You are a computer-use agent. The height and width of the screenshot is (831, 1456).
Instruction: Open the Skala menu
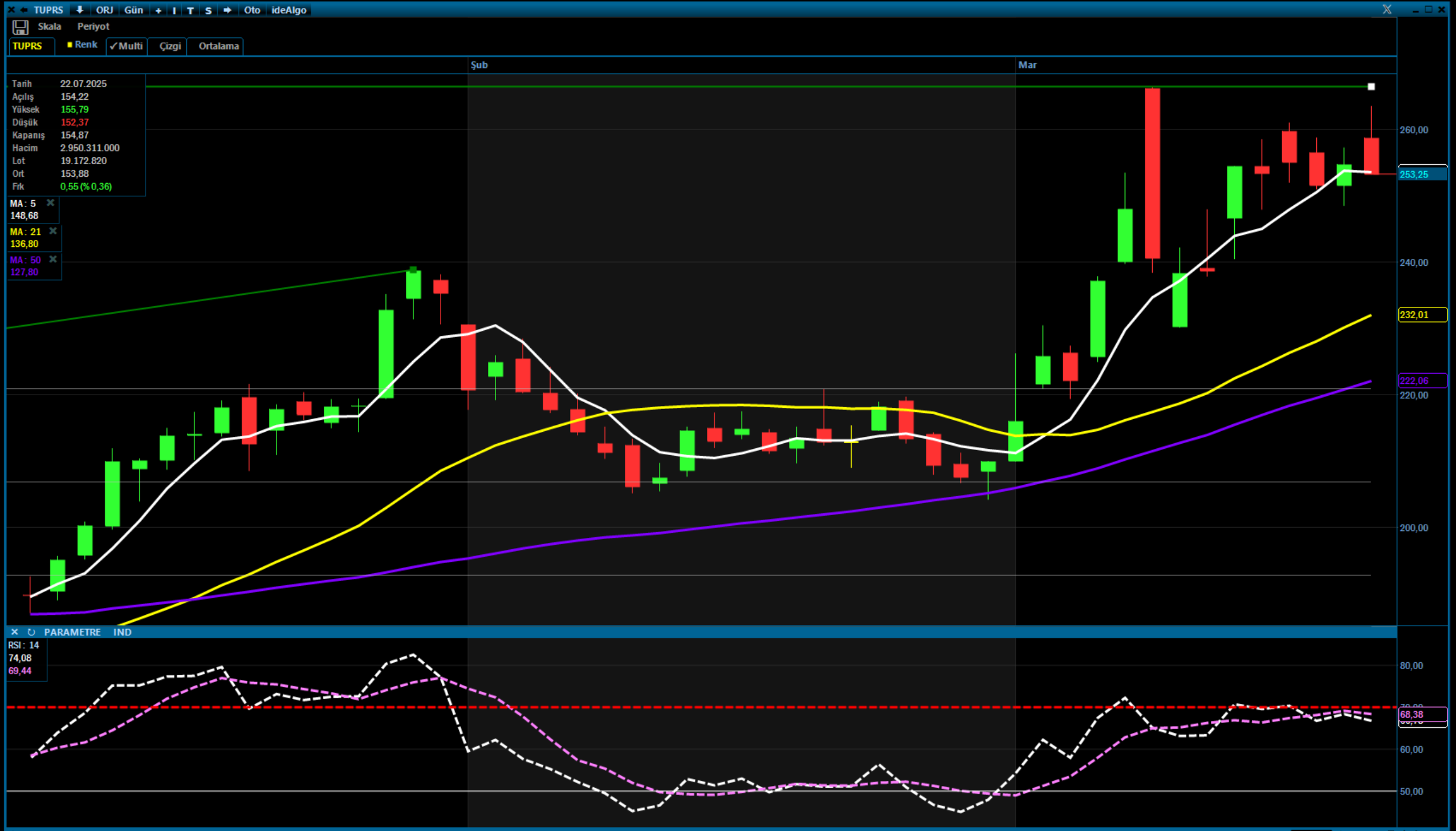point(49,26)
